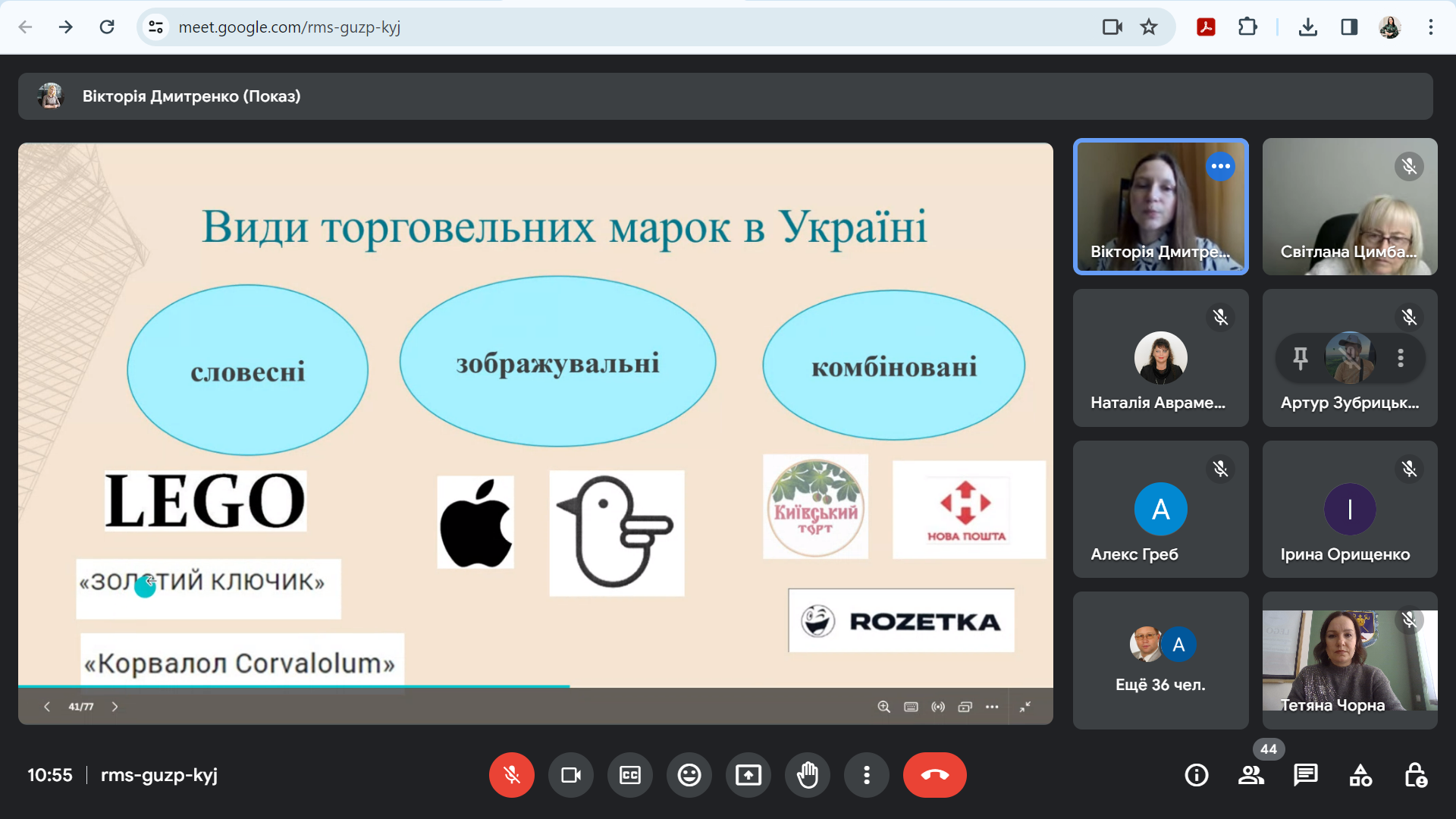This screenshot has height=819, width=1456.
Task: Pin Артур Зубрицьк participant tile
Action: (1300, 358)
